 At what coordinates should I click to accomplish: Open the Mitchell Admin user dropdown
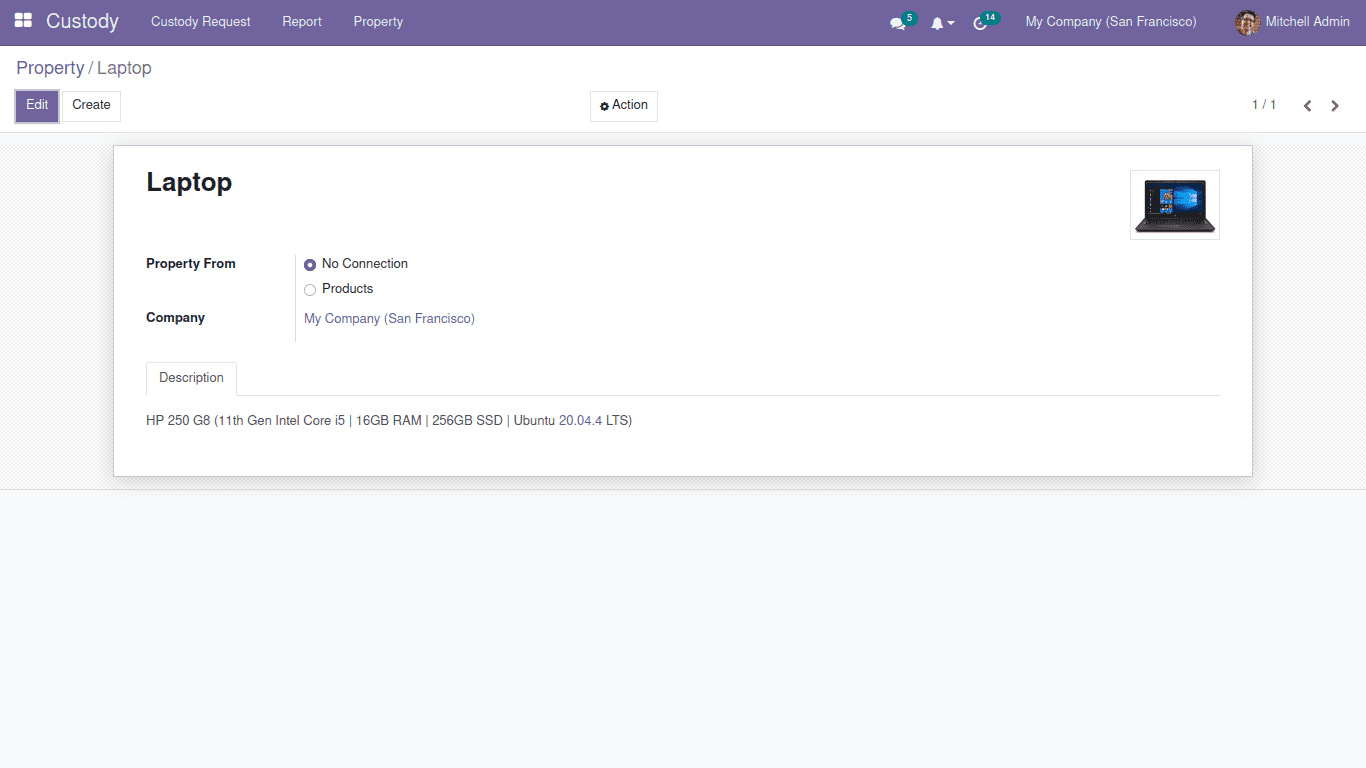click(x=1308, y=21)
